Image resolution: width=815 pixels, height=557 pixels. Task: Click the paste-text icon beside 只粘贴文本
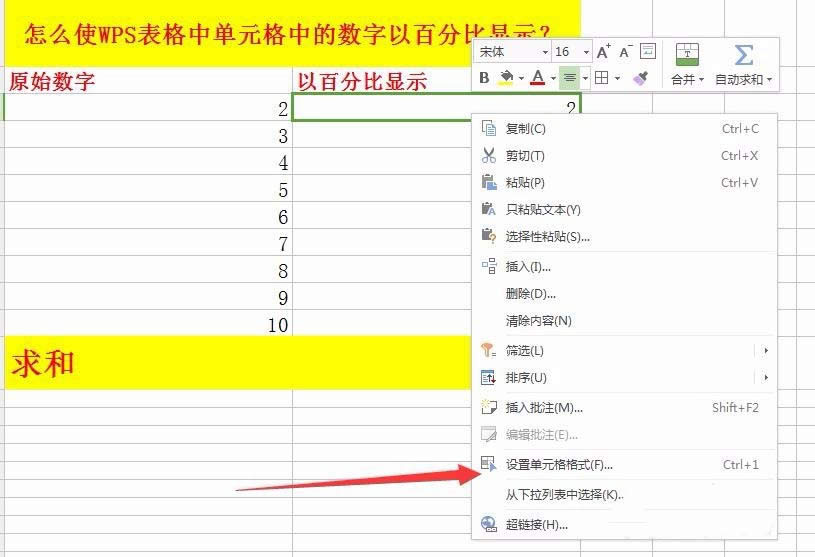tap(489, 209)
